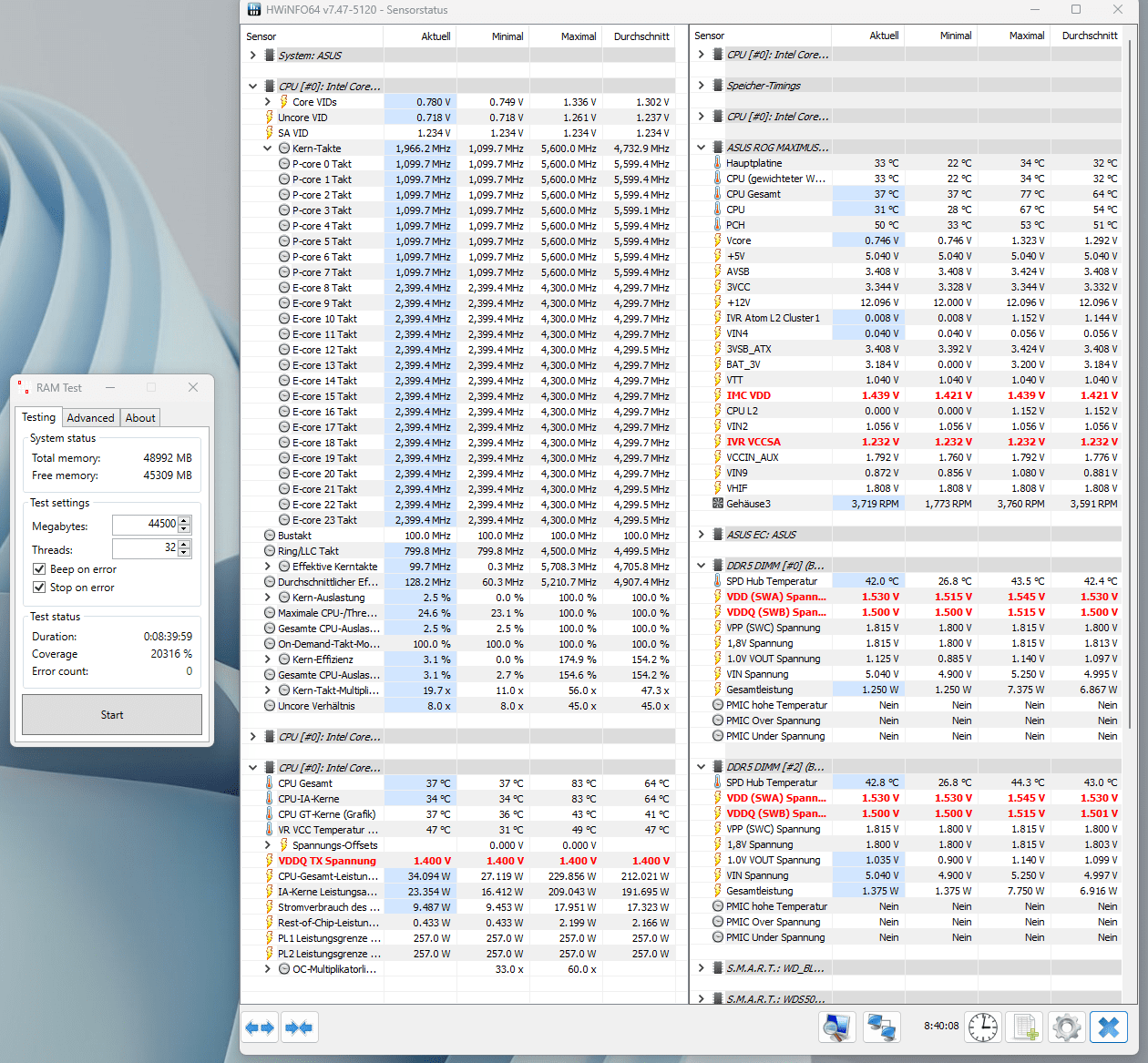The image size is (1148, 1063).
Task: Open the sensor summary monitor-magnifier icon
Action: (836, 1027)
